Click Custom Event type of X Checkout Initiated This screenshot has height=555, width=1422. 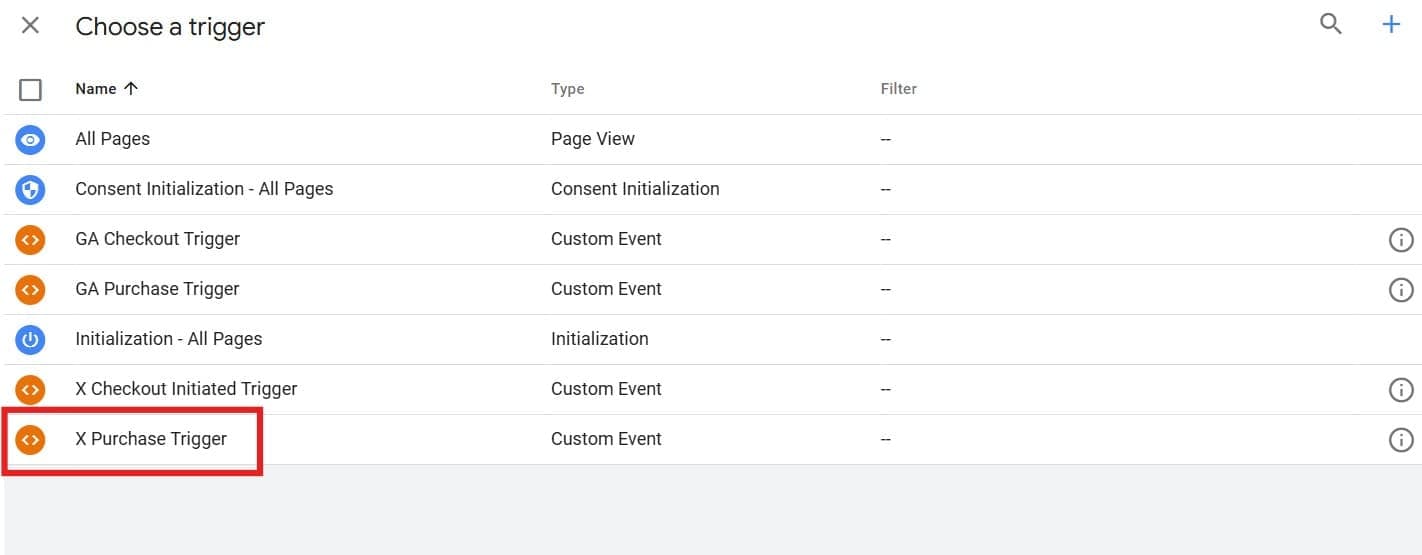click(x=606, y=389)
